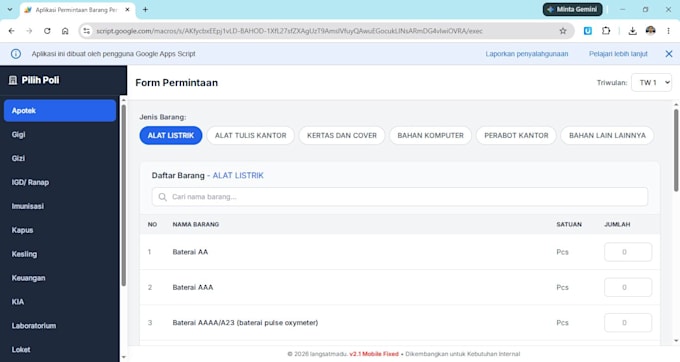680x362 pixels.
Task: Expand the tab search chevron
Action: (10, 9)
